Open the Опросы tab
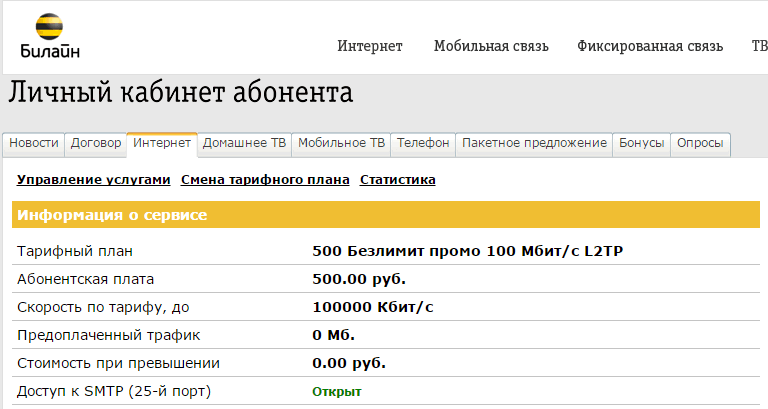Viewport: 768px width, 409px height. (x=700, y=144)
